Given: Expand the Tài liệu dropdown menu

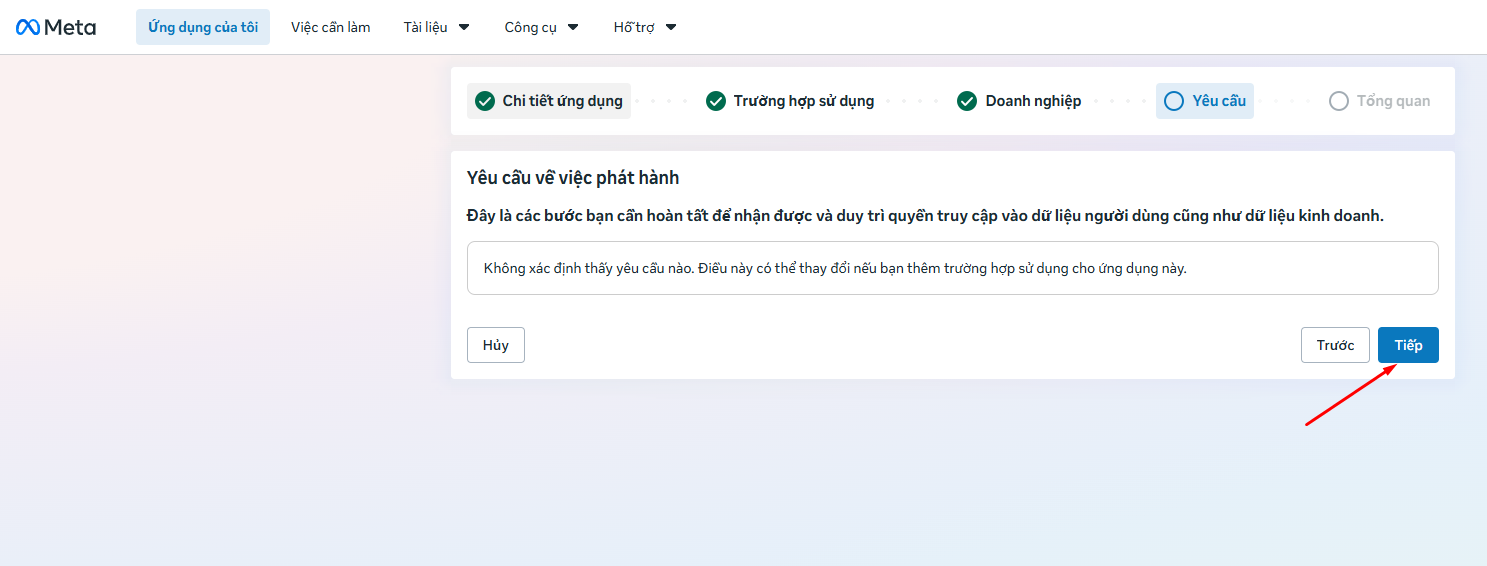Looking at the screenshot, I should point(437,27).
